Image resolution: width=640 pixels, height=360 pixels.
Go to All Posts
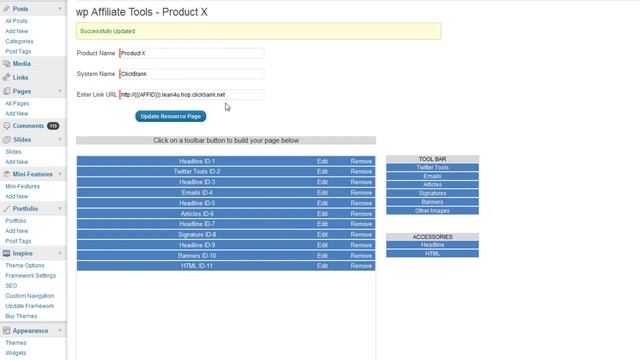tap(16, 21)
